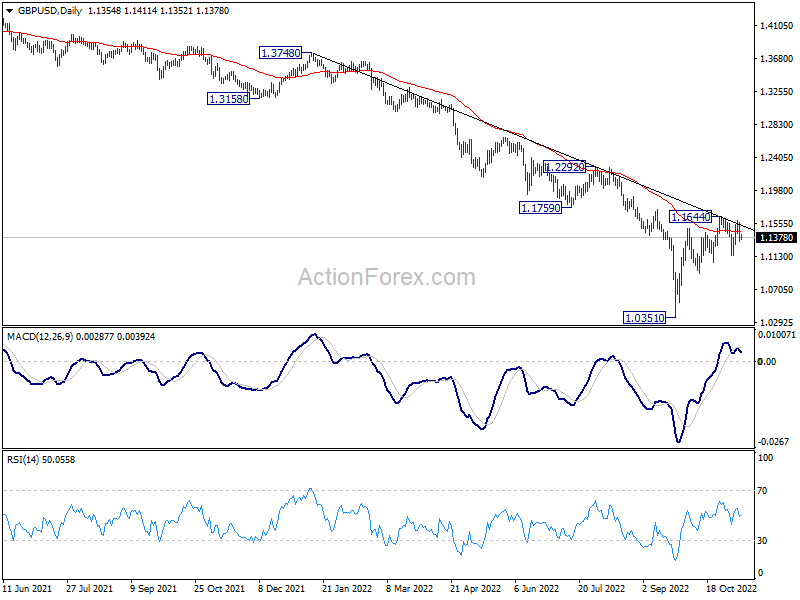Click the 1.17590 price label
Screen dimensions: 800x600
coord(540,208)
